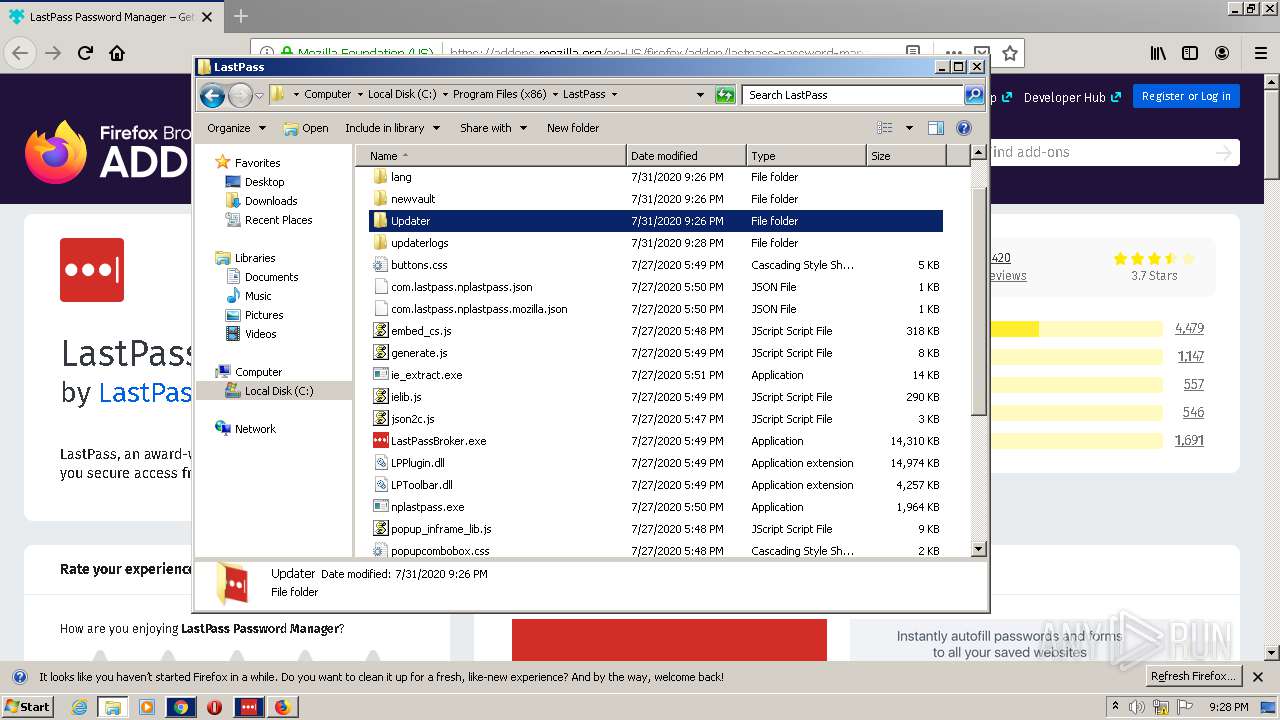The width and height of the screenshot is (1280, 720).
Task: Open Videos library
Action: 260,334
